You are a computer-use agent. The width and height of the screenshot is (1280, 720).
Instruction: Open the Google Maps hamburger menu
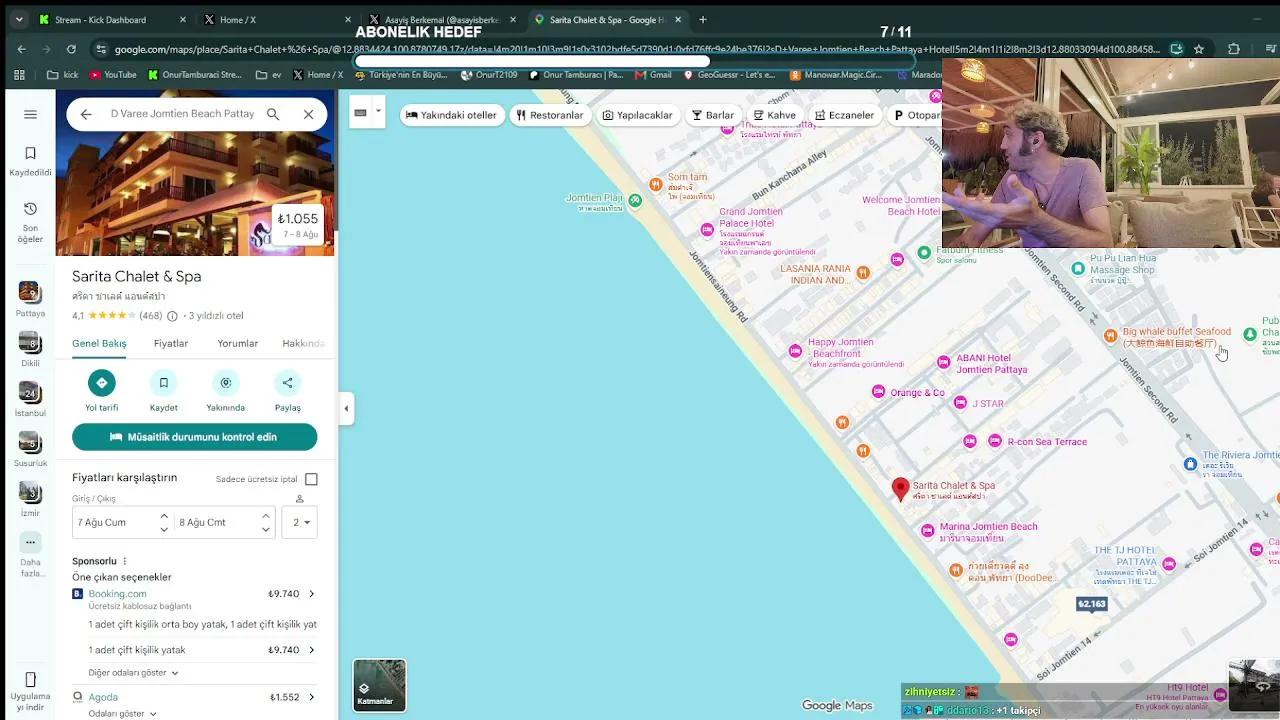[x=30, y=114]
